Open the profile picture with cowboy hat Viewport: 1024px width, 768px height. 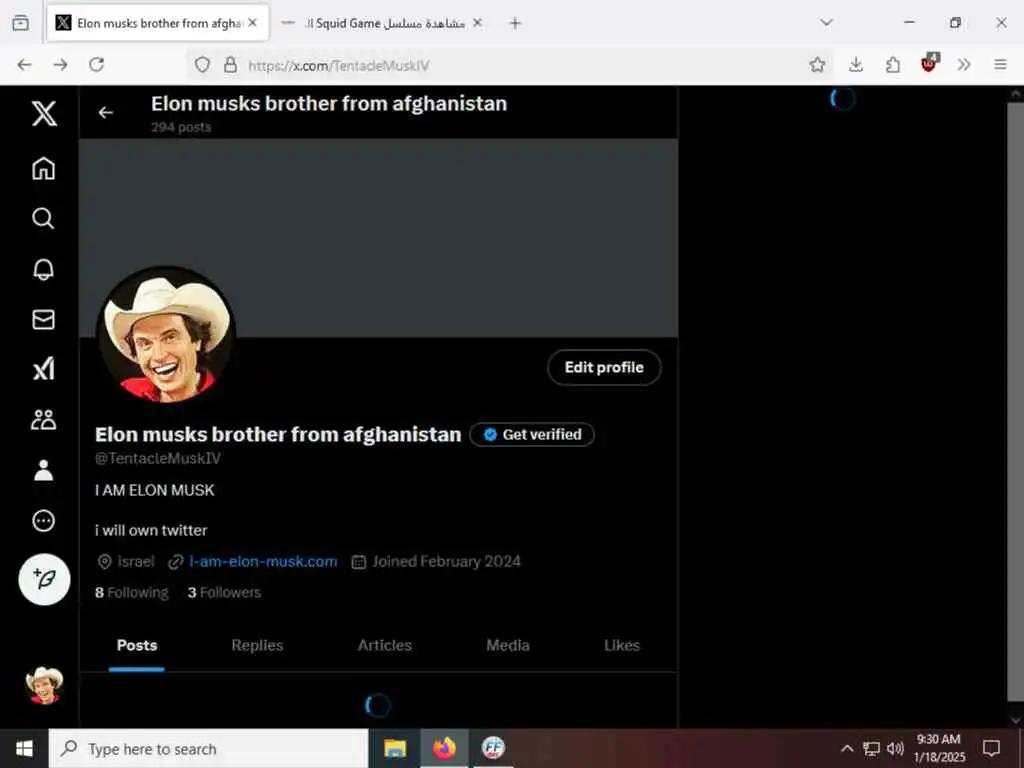click(167, 334)
